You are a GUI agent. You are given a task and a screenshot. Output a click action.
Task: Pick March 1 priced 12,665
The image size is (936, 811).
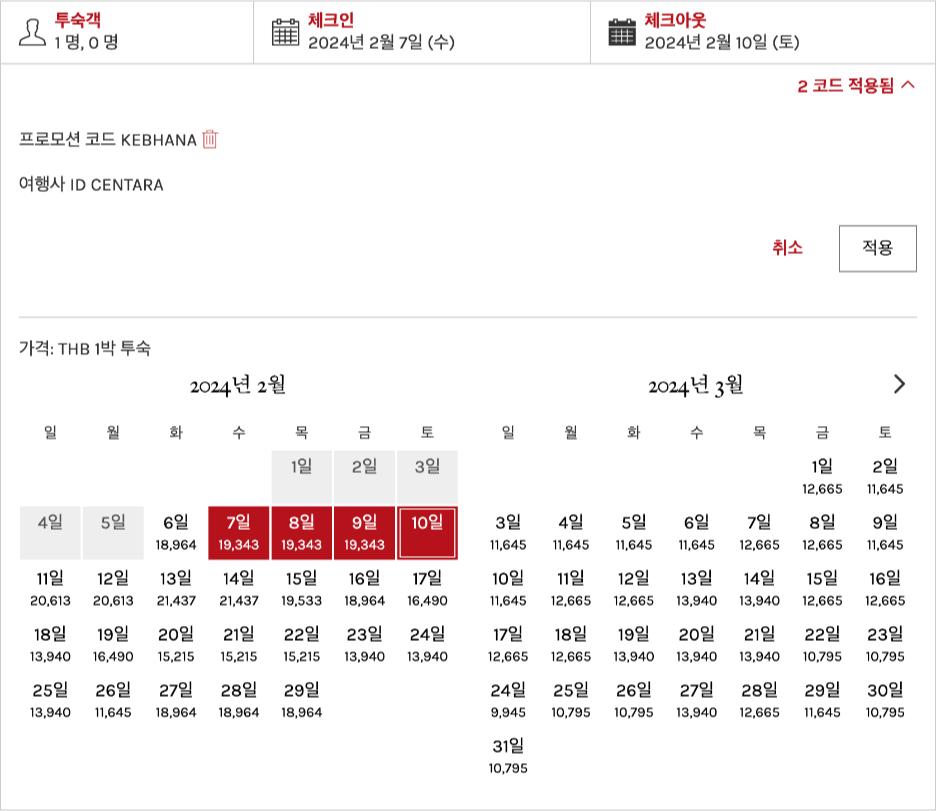point(822,477)
